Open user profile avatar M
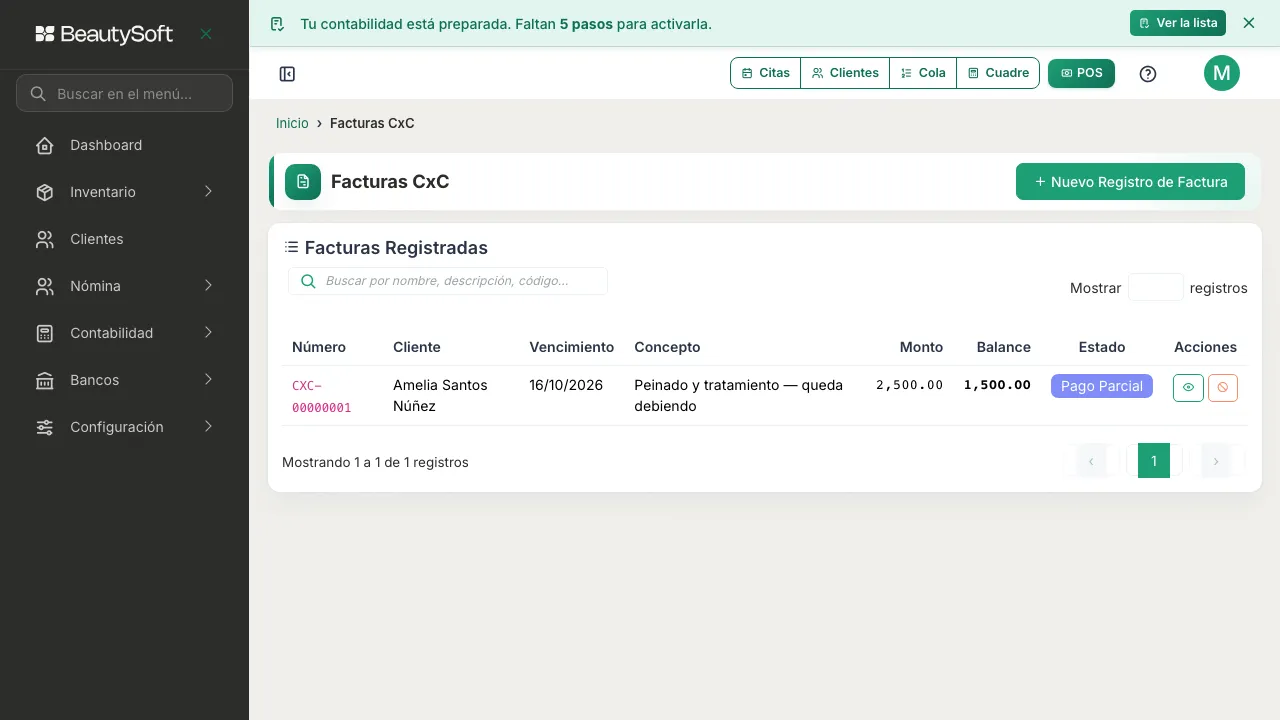1280x720 pixels. pyautogui.click(x=1222, y=73)
